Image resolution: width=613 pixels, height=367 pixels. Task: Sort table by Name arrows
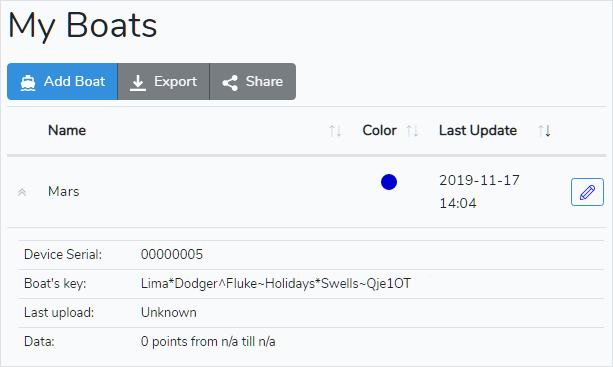335,131
